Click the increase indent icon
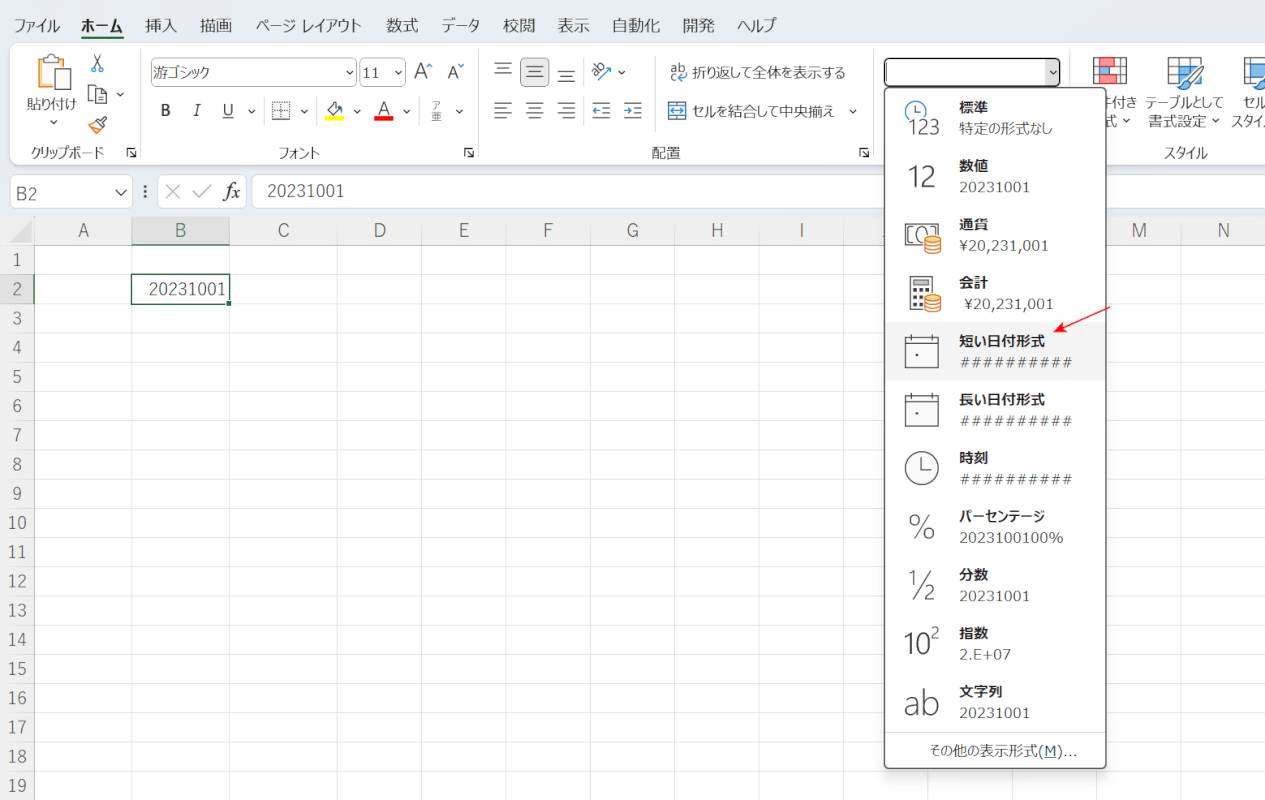Screen dimensions: 1265x800 tap(632, 111)
